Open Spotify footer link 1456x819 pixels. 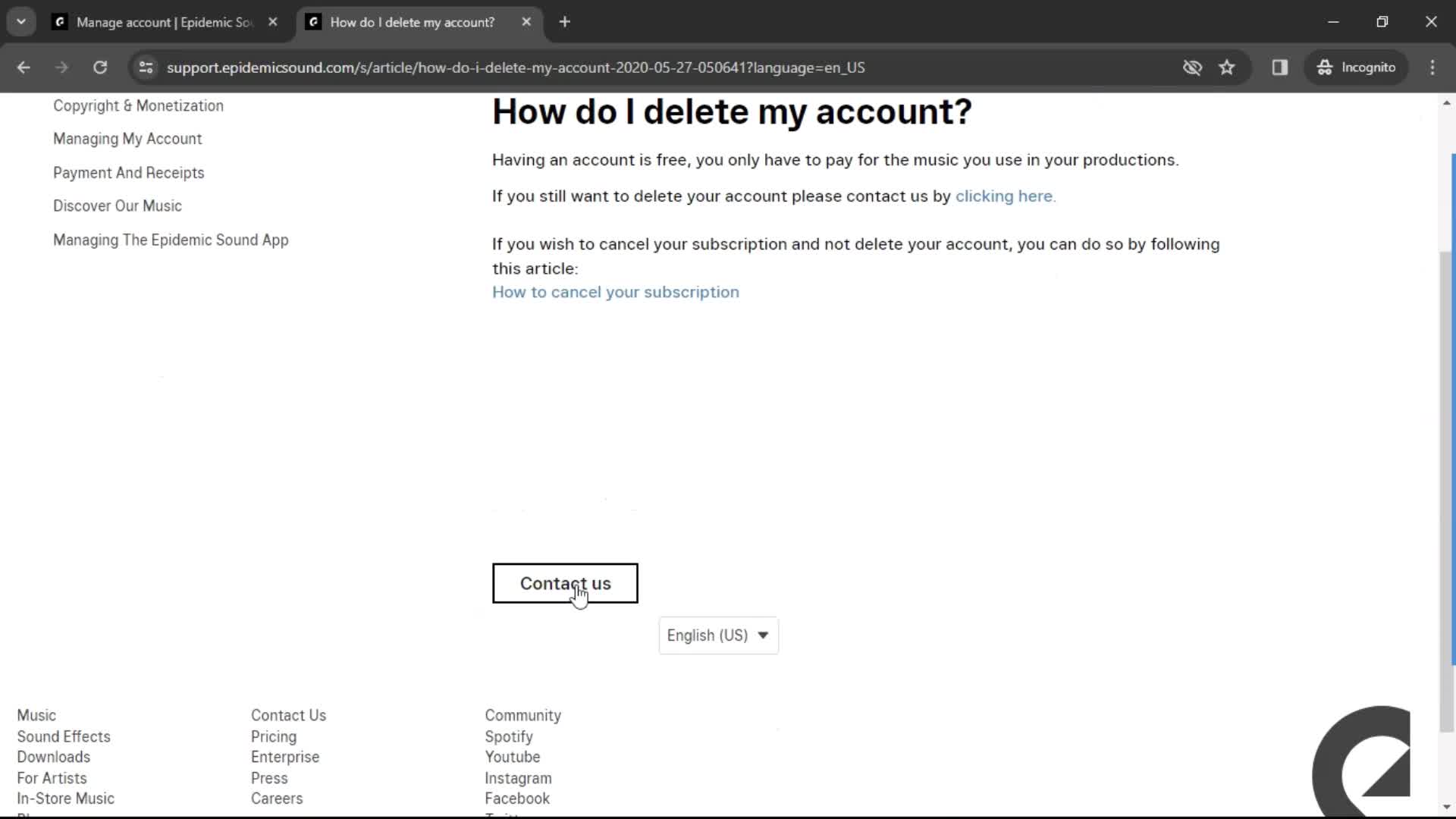point(509,736)
